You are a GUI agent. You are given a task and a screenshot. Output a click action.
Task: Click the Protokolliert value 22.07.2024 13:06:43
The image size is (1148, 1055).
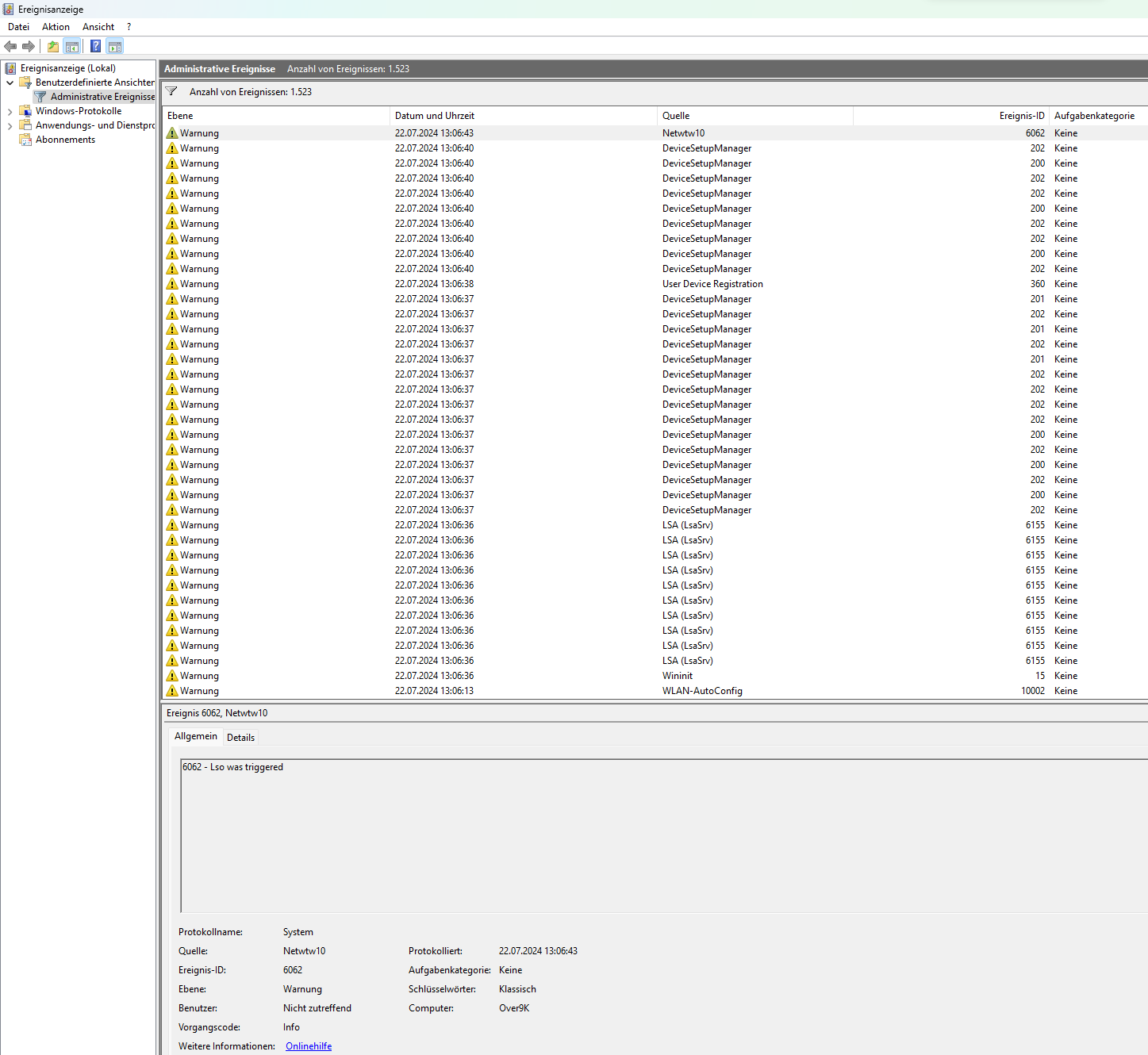[x=538, y=951]
